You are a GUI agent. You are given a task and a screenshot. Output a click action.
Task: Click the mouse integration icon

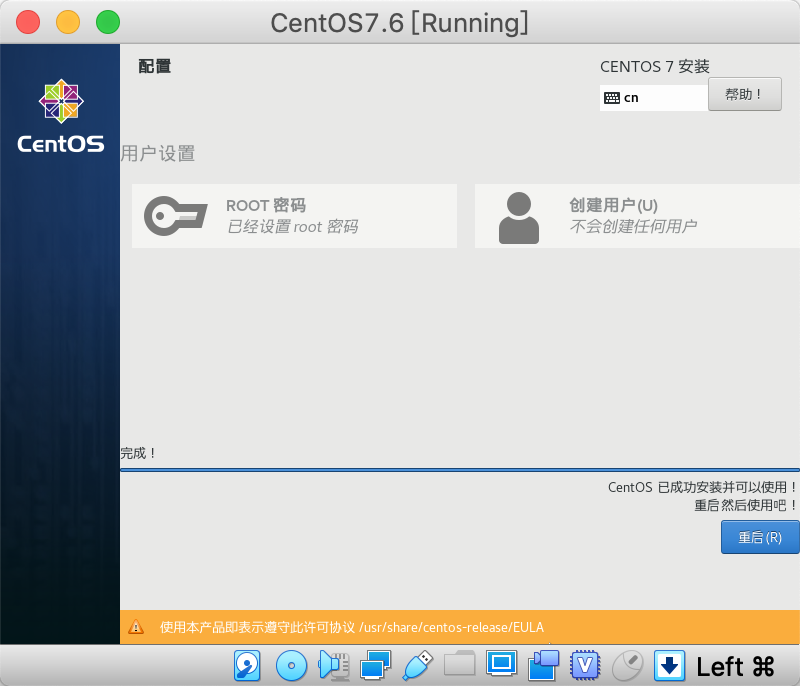coord(628,666)
